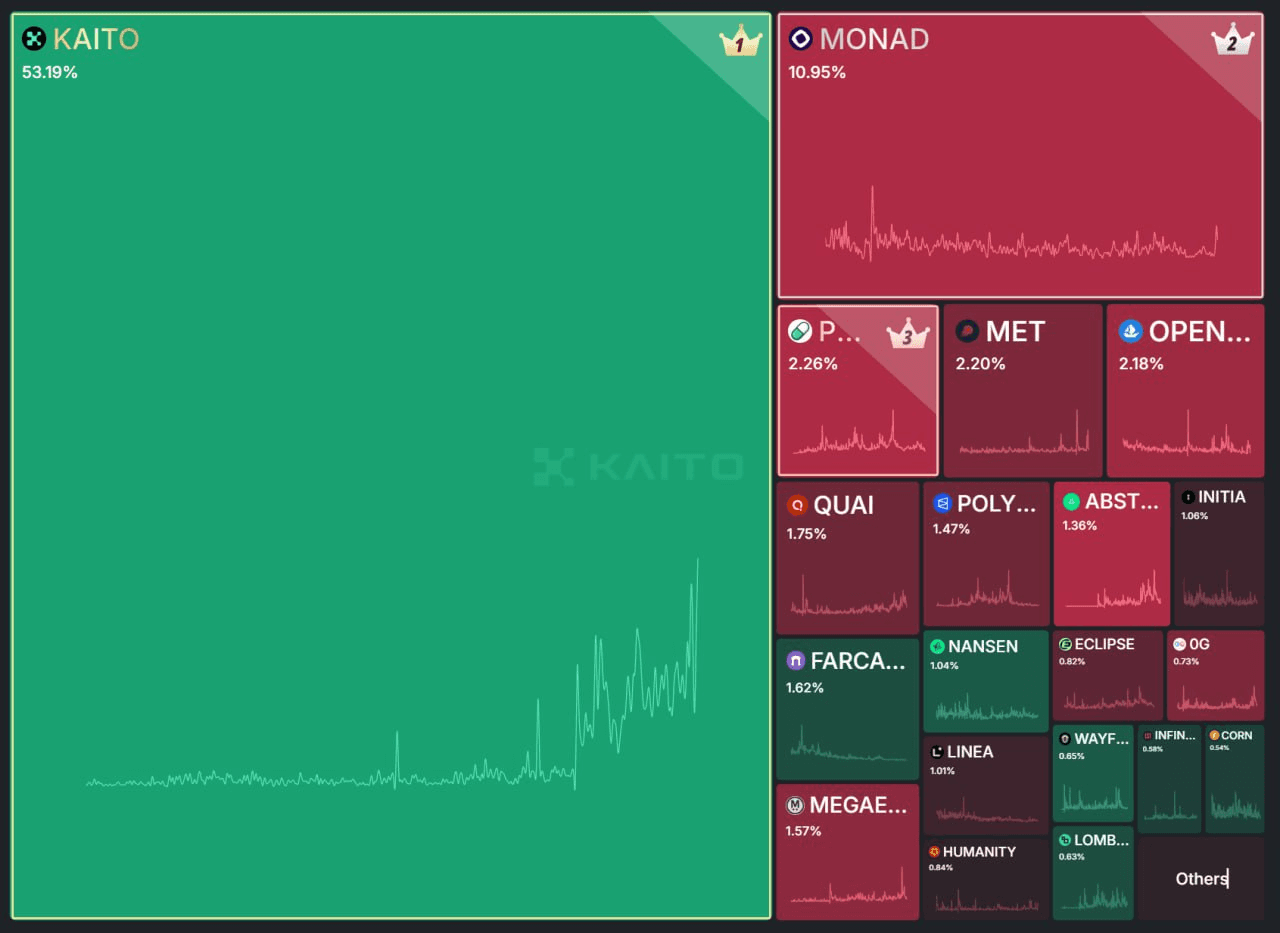This screenshot has width=1280, height=933.
Task: Click the LINEA logo icon
Action: click(937, 752)
